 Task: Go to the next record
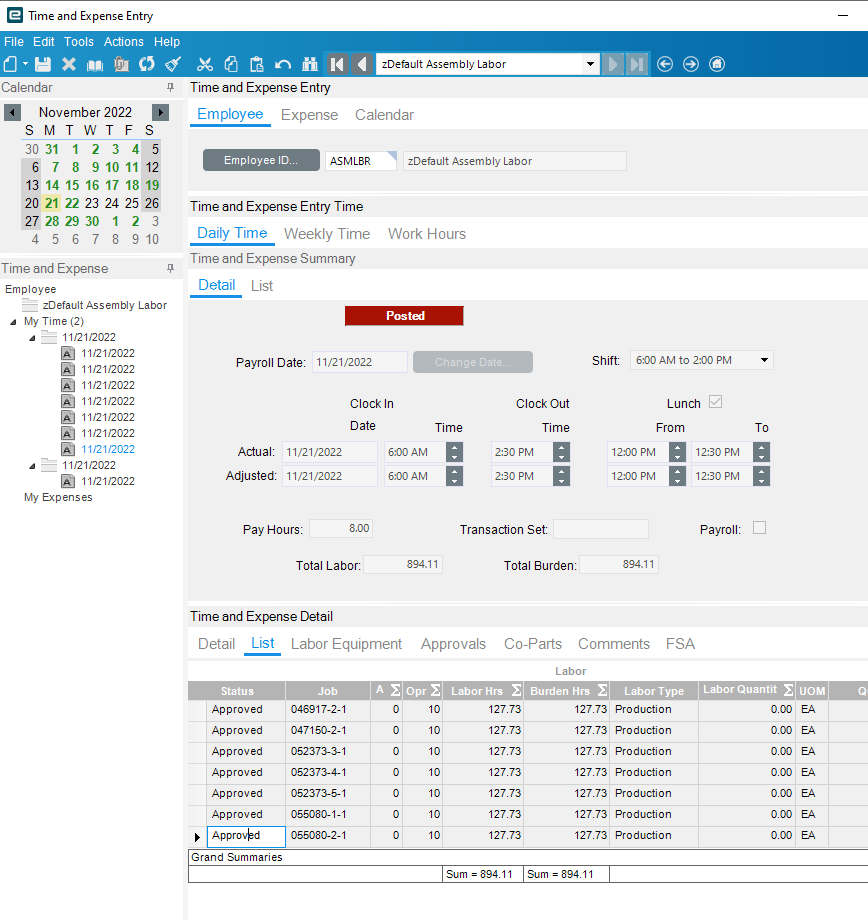tap(612, 64)
